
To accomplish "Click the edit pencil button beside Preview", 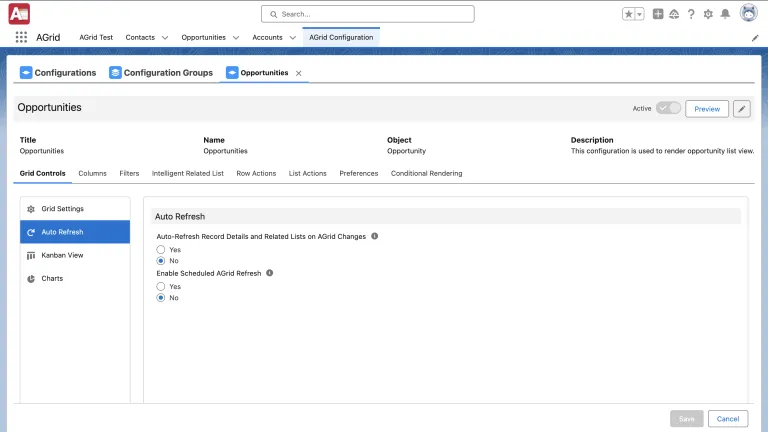I will [742, 109].
